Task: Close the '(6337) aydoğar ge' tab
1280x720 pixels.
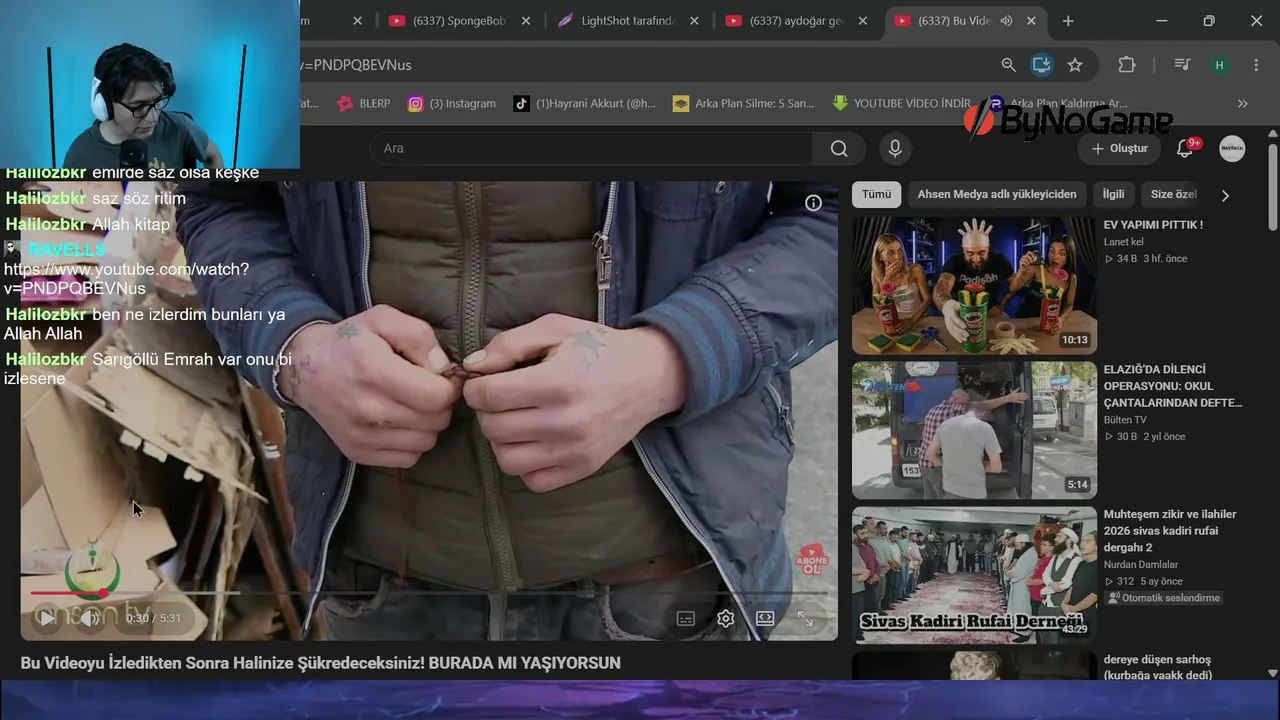Action: coord(862,21)
